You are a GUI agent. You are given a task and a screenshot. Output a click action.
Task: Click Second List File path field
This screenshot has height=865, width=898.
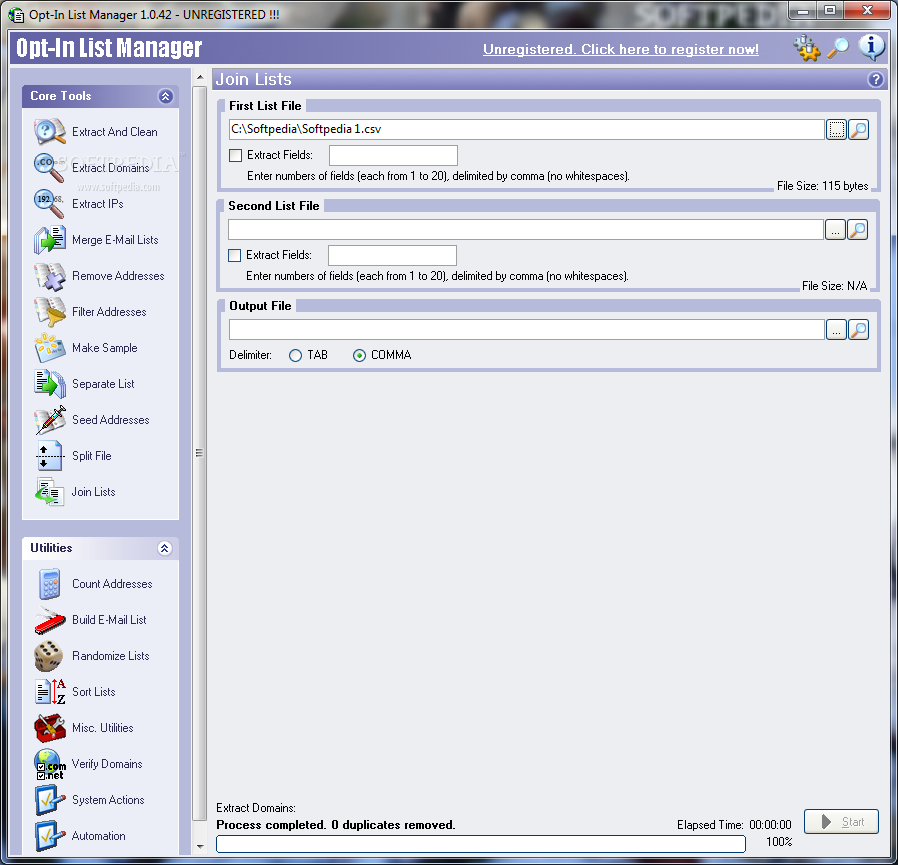click(525, 230)
